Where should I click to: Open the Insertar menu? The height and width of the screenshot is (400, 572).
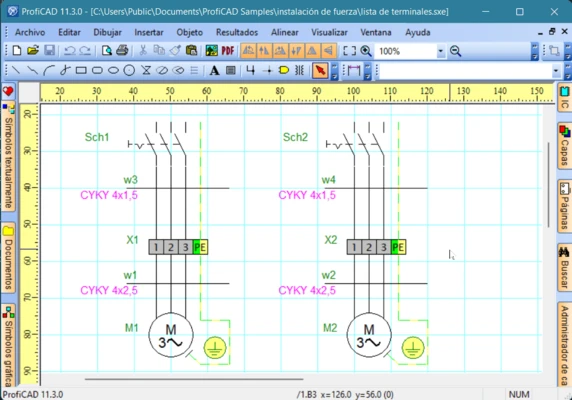pyautogui.click(x=149, y=32)
